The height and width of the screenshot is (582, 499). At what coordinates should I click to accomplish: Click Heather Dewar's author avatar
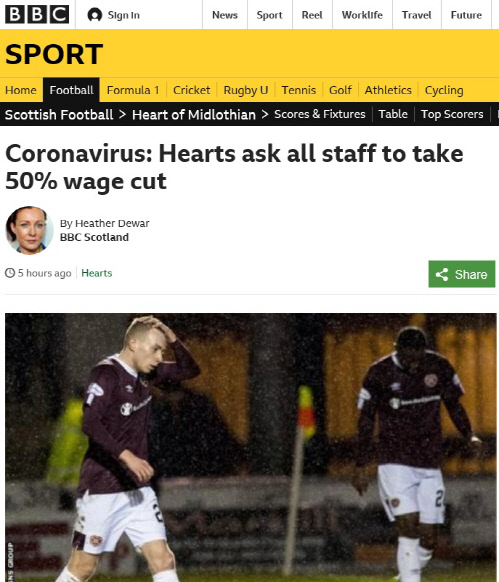pos(29,230)
